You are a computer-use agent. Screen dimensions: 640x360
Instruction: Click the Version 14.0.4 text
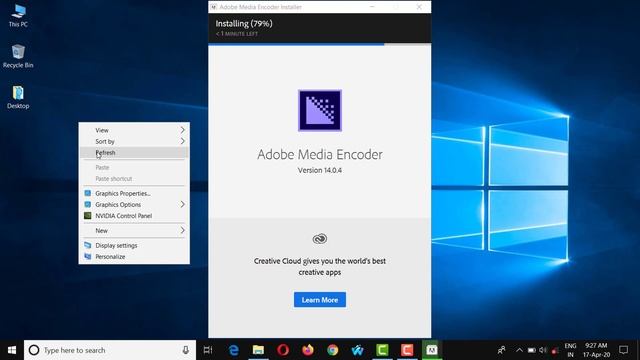(x=320, y=170)
